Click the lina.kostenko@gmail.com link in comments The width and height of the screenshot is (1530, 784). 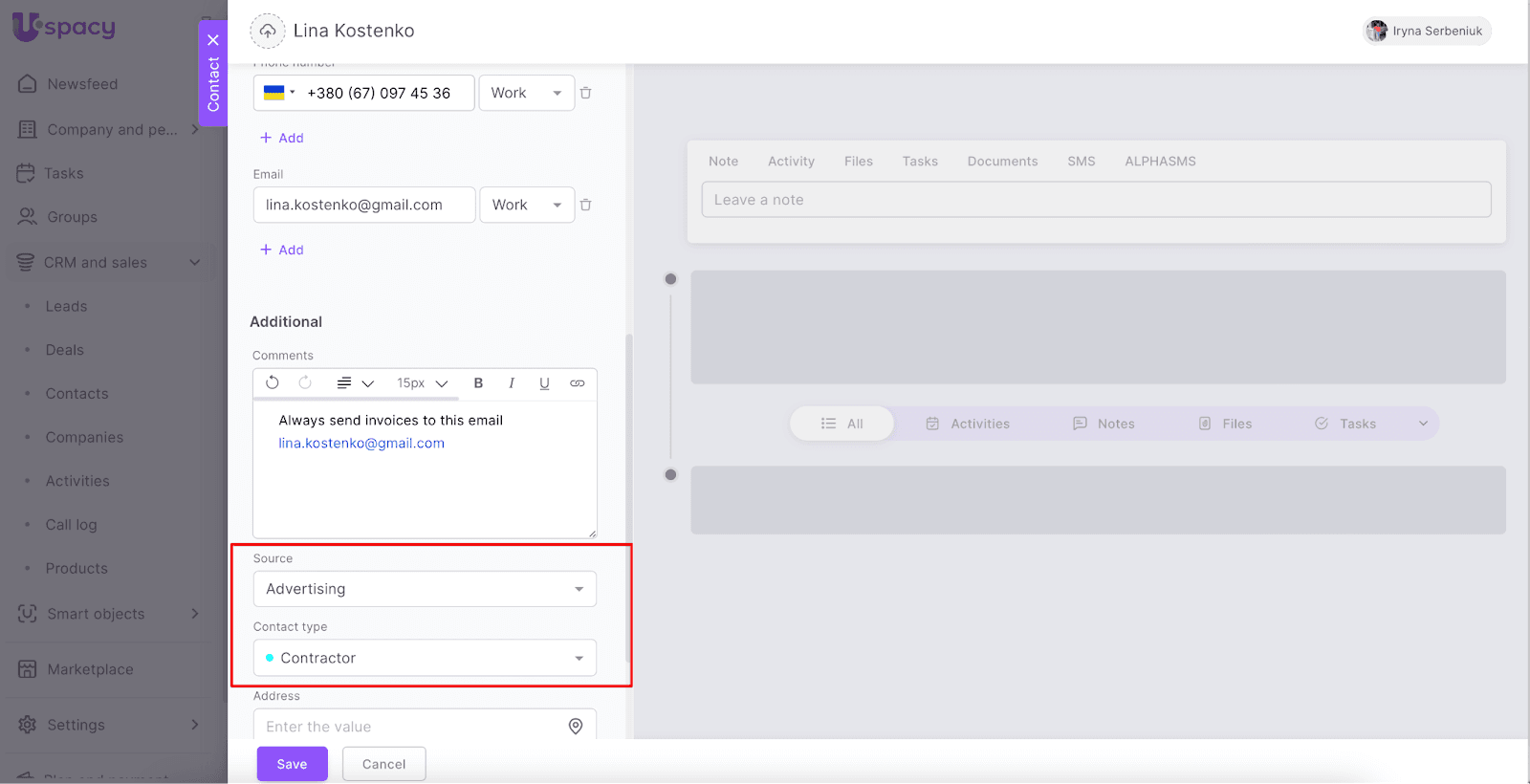(x=361, y=444)
